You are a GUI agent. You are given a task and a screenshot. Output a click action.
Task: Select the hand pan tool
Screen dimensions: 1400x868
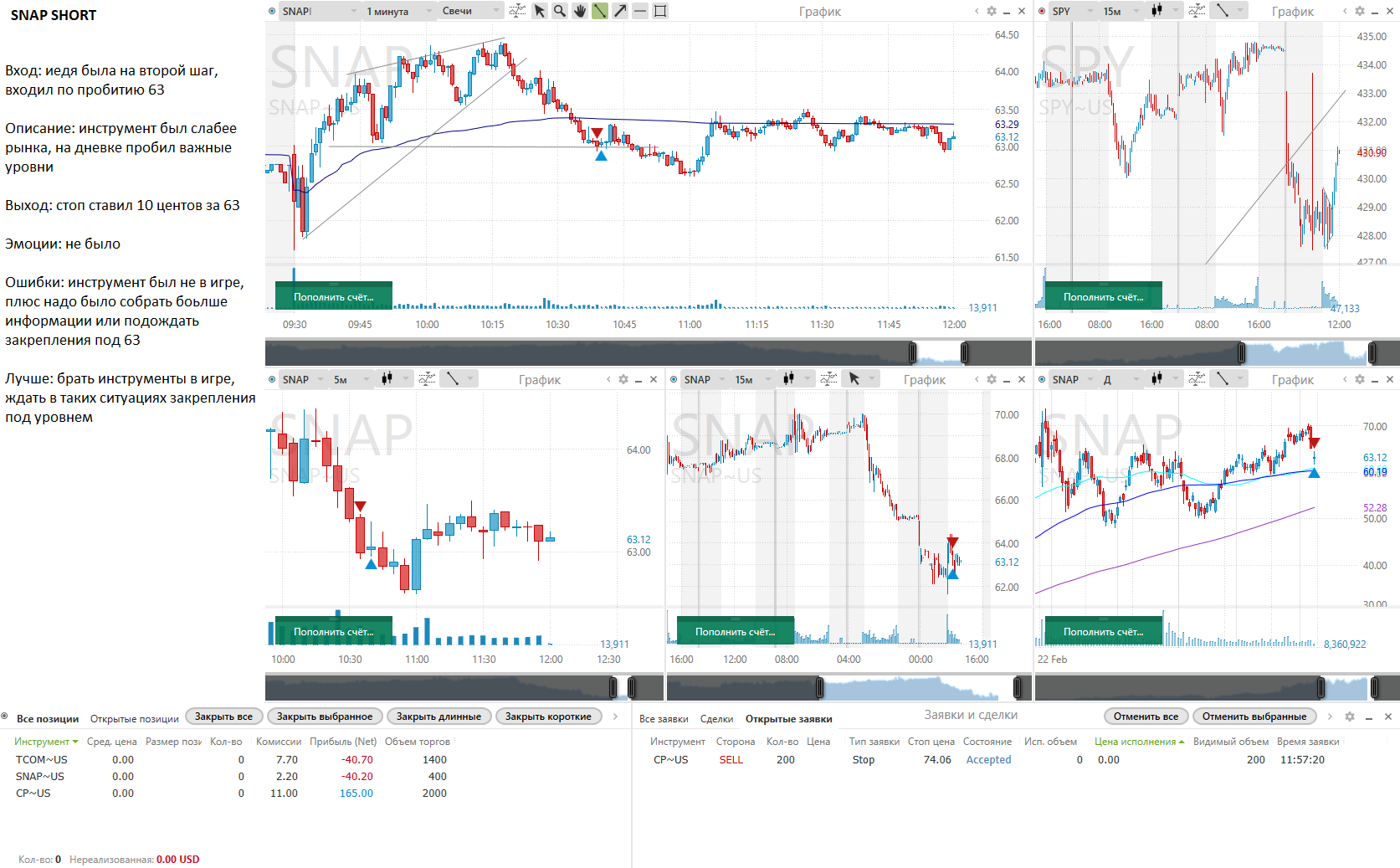[x=579, y=11]
